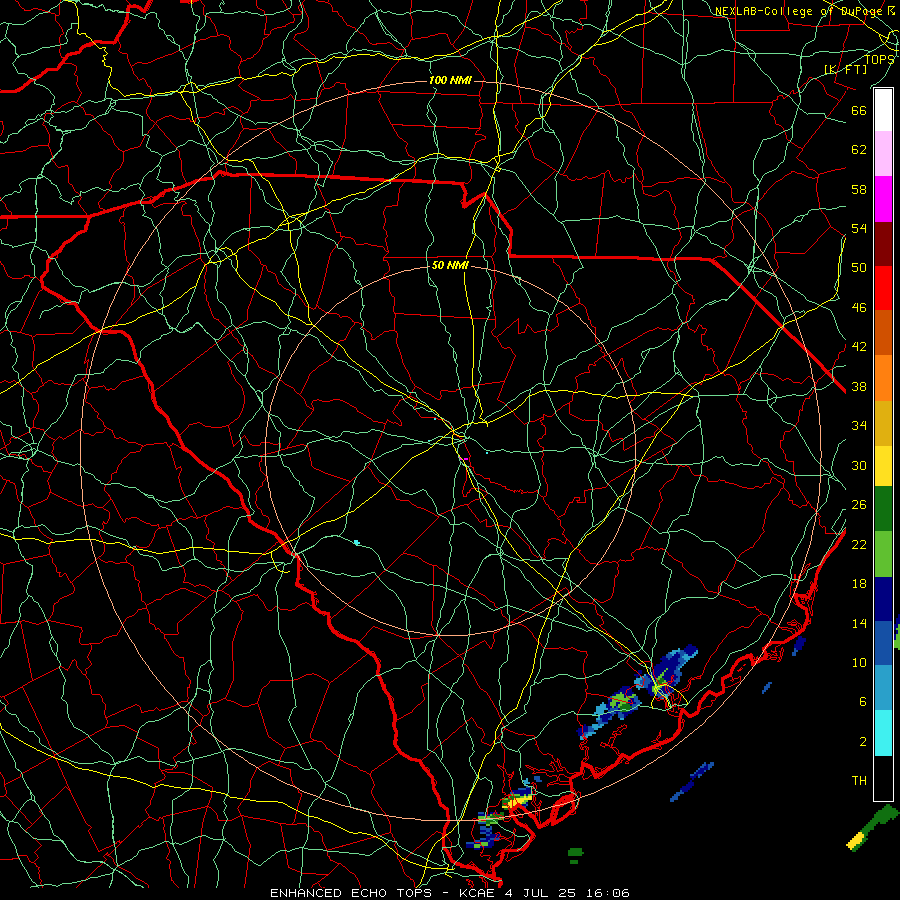Select the 58 legend label
This screenshot has height=900, width=900.
[x=859, y=189]
